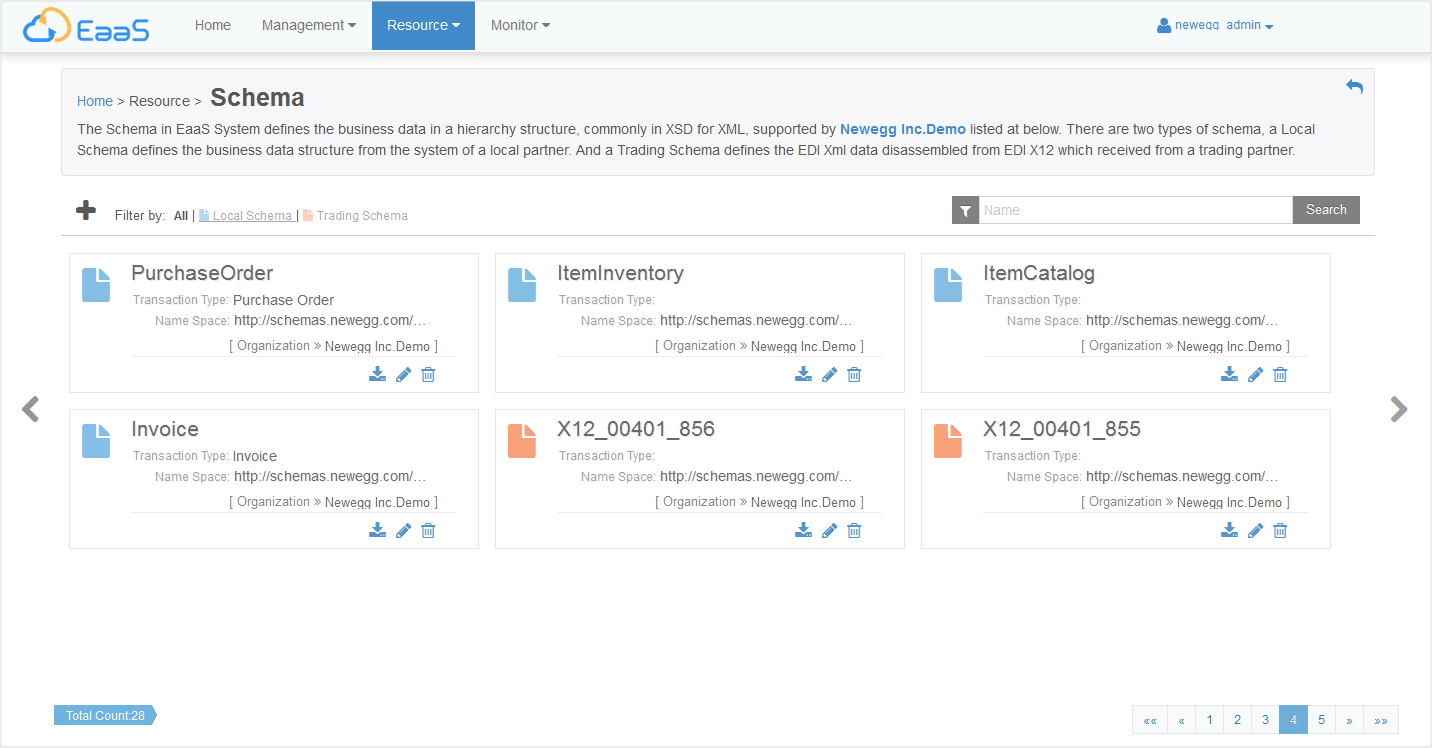Open the Resource menu
1432x748 pixels.
click(x=423, y=26)
